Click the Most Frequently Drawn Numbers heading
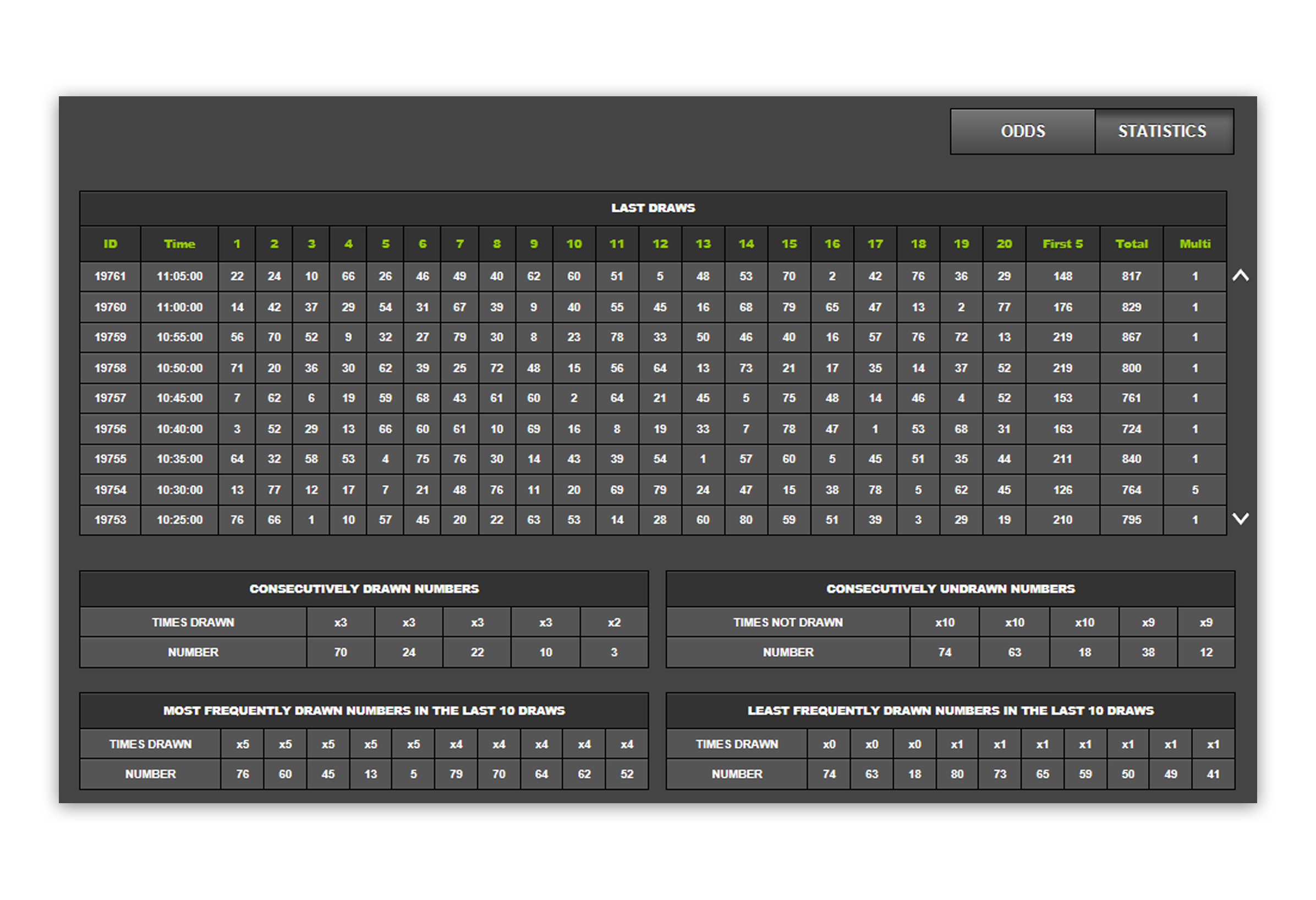This screenshot has width=1316, height=900. pyautogui.click(x=364, y=711)
